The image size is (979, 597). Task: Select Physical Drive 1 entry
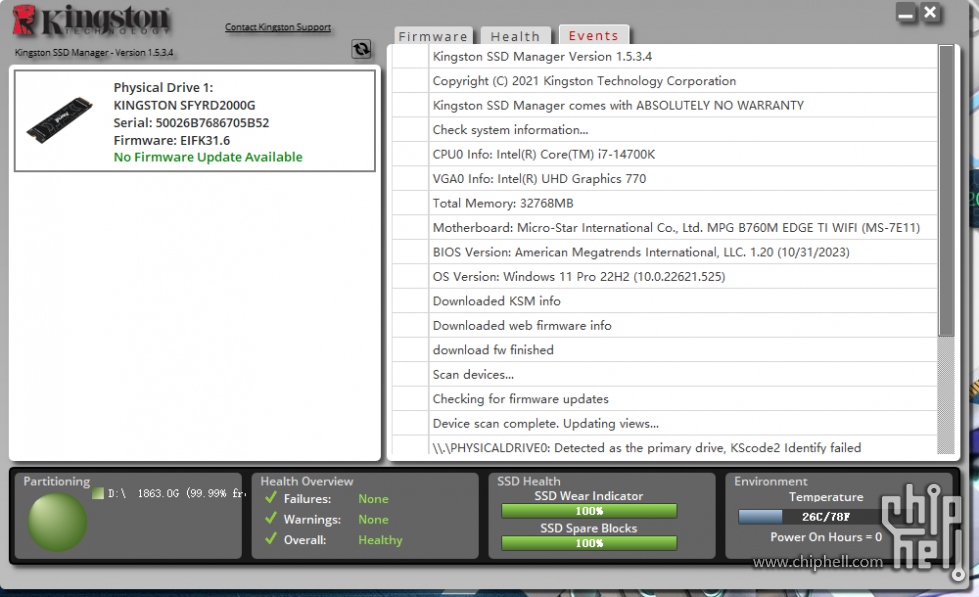(195, 121)
